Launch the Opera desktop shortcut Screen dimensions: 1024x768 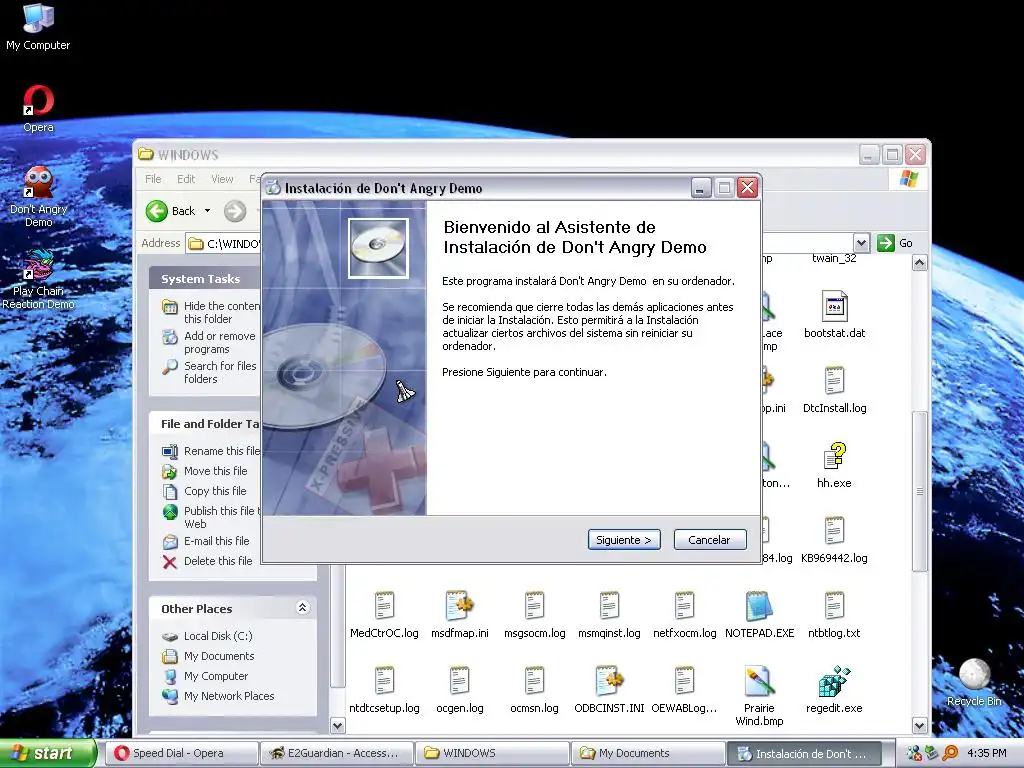pos(38,108)
